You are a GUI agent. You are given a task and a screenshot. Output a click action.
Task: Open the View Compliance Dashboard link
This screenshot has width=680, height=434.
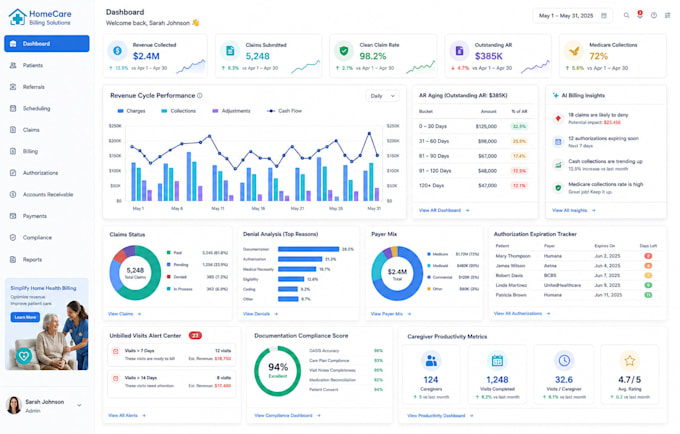pyautogui.click(x=287, y=415)
